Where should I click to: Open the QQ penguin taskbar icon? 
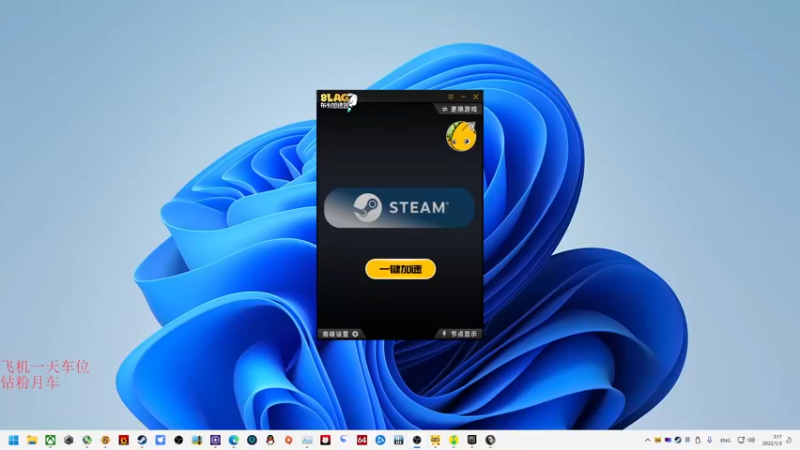click(x=270, y=440)
